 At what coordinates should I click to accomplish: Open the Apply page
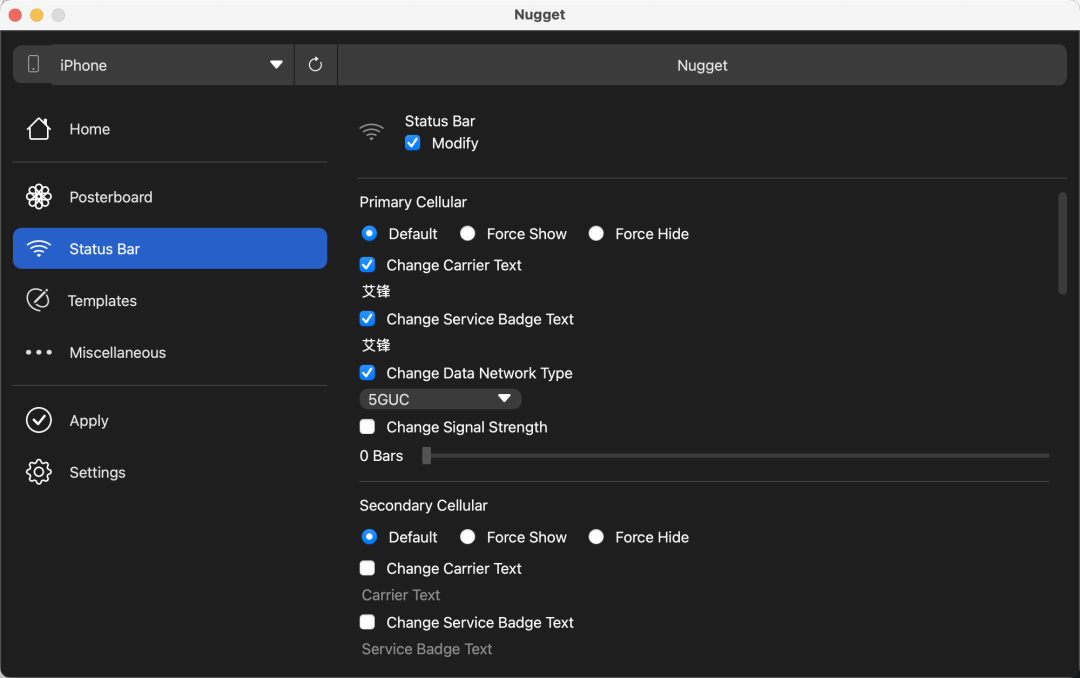tap(169, 420)
